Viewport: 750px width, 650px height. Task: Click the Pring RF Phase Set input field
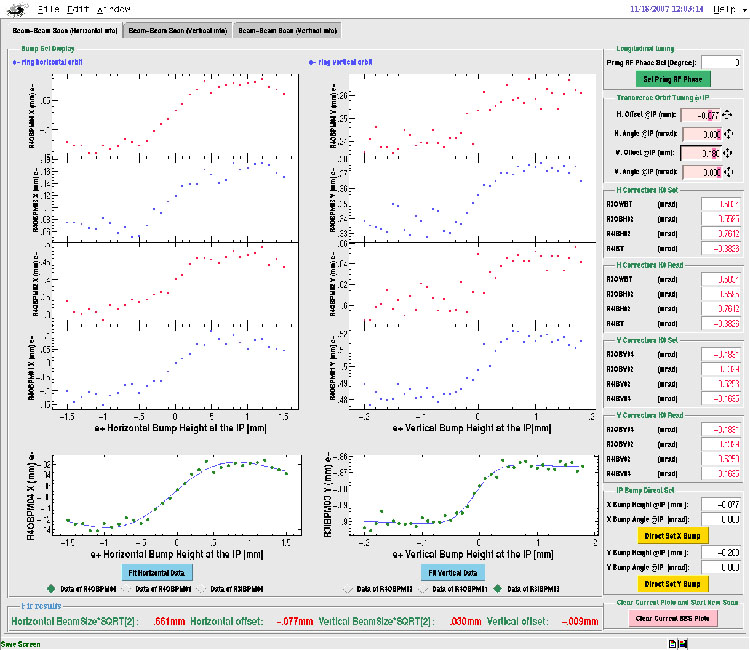[720, 62]
